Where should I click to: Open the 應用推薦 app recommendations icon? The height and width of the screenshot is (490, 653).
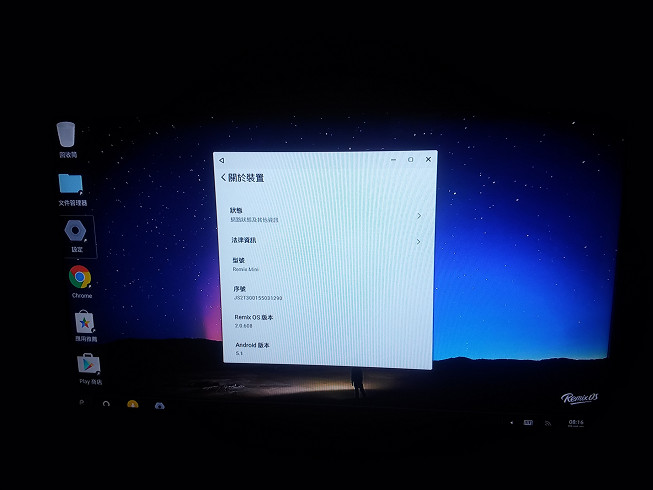[x=85, y=326]
